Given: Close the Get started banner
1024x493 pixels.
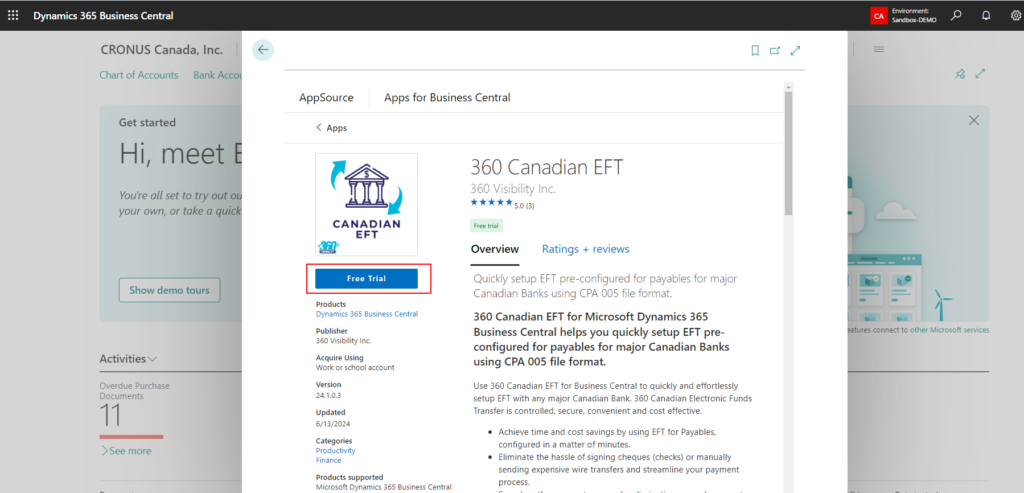Looking at the screenshot, I should pyautogui.click(x=974, y=120).
